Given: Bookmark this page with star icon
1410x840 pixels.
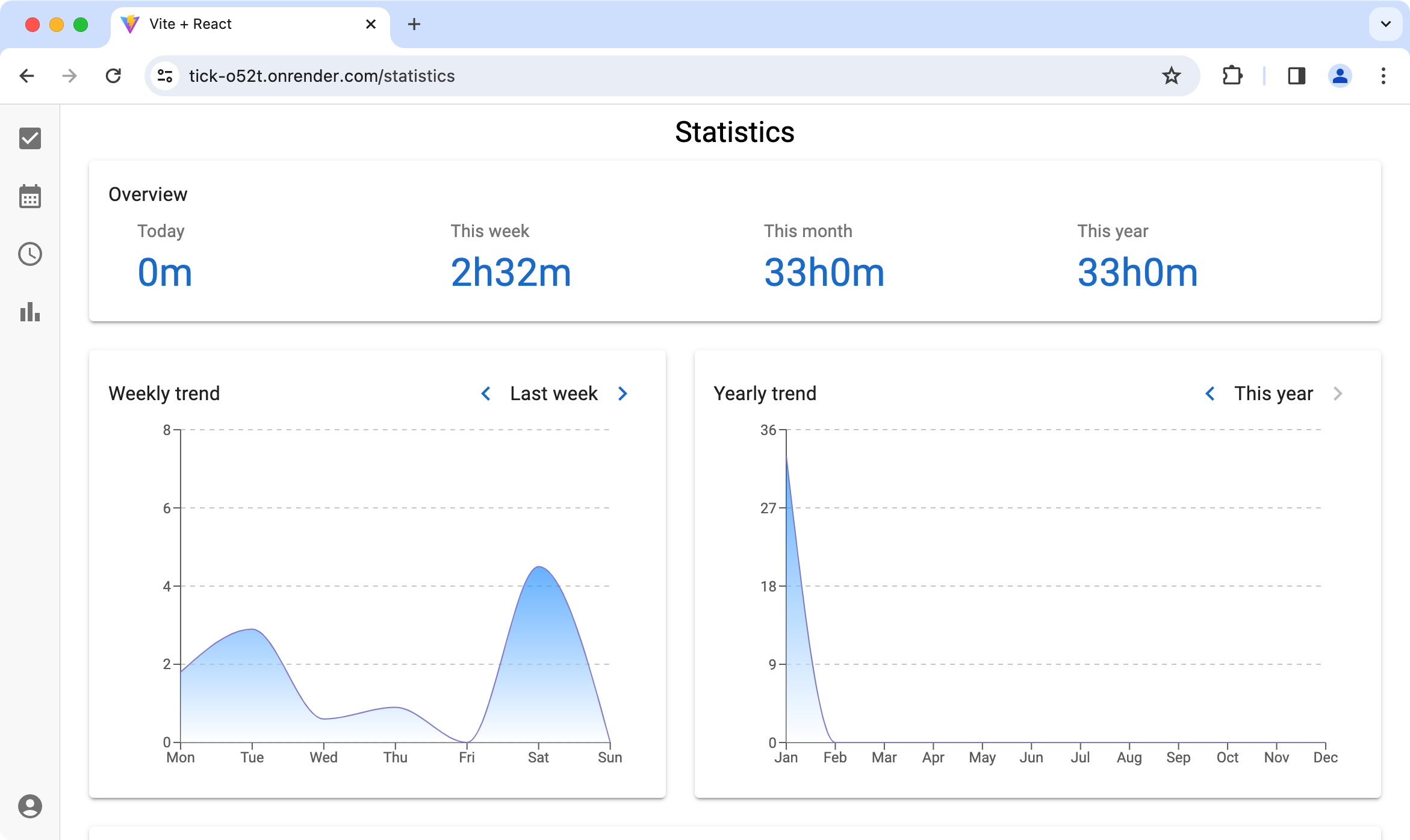Looking at the screenshot, I should 1171,76.
